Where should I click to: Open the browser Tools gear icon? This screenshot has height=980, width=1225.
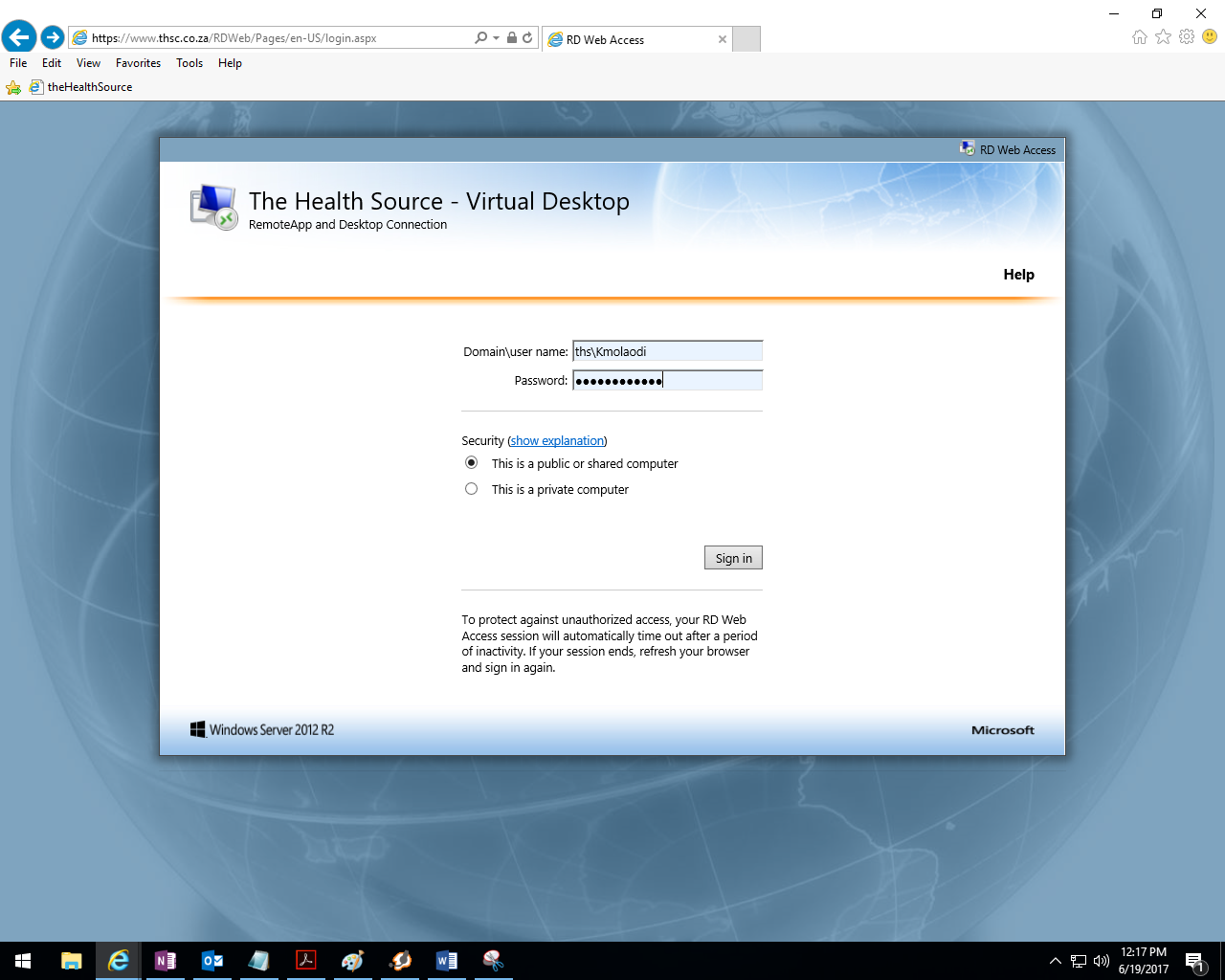pyautogui.click(x=1187, y=36)
